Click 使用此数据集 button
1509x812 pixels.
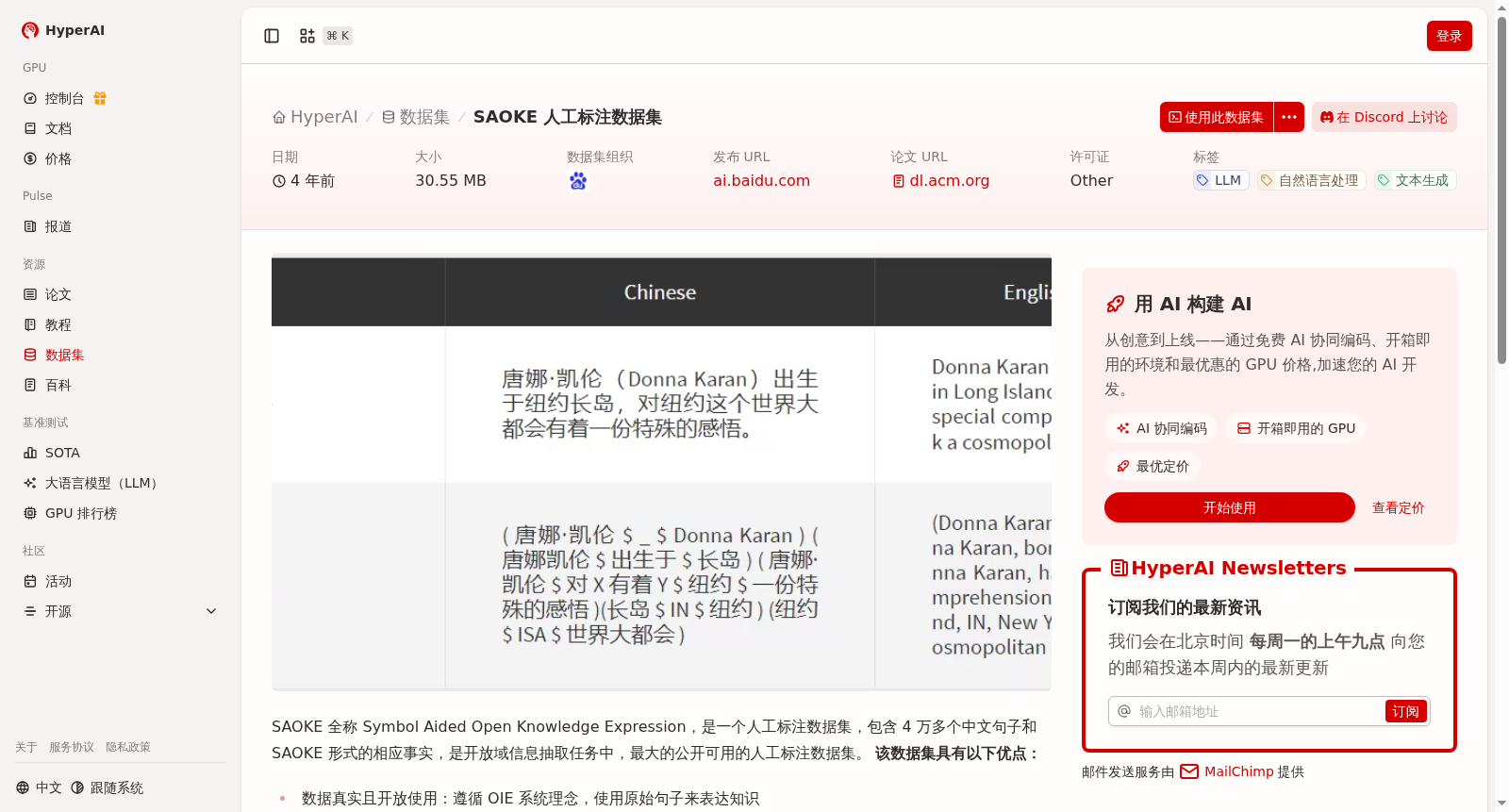1217,117
